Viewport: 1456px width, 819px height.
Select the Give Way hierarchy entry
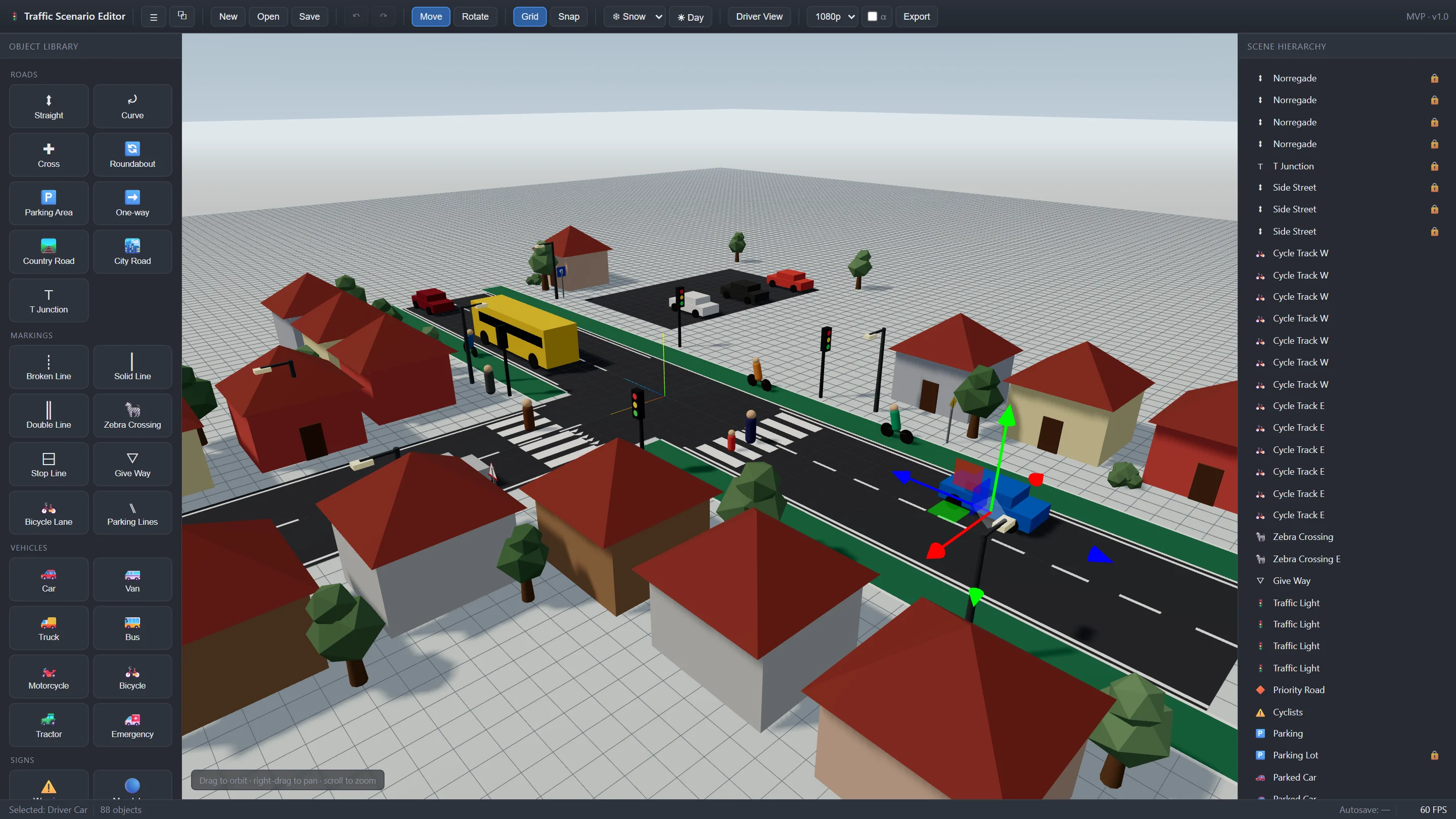point(1347,580)
